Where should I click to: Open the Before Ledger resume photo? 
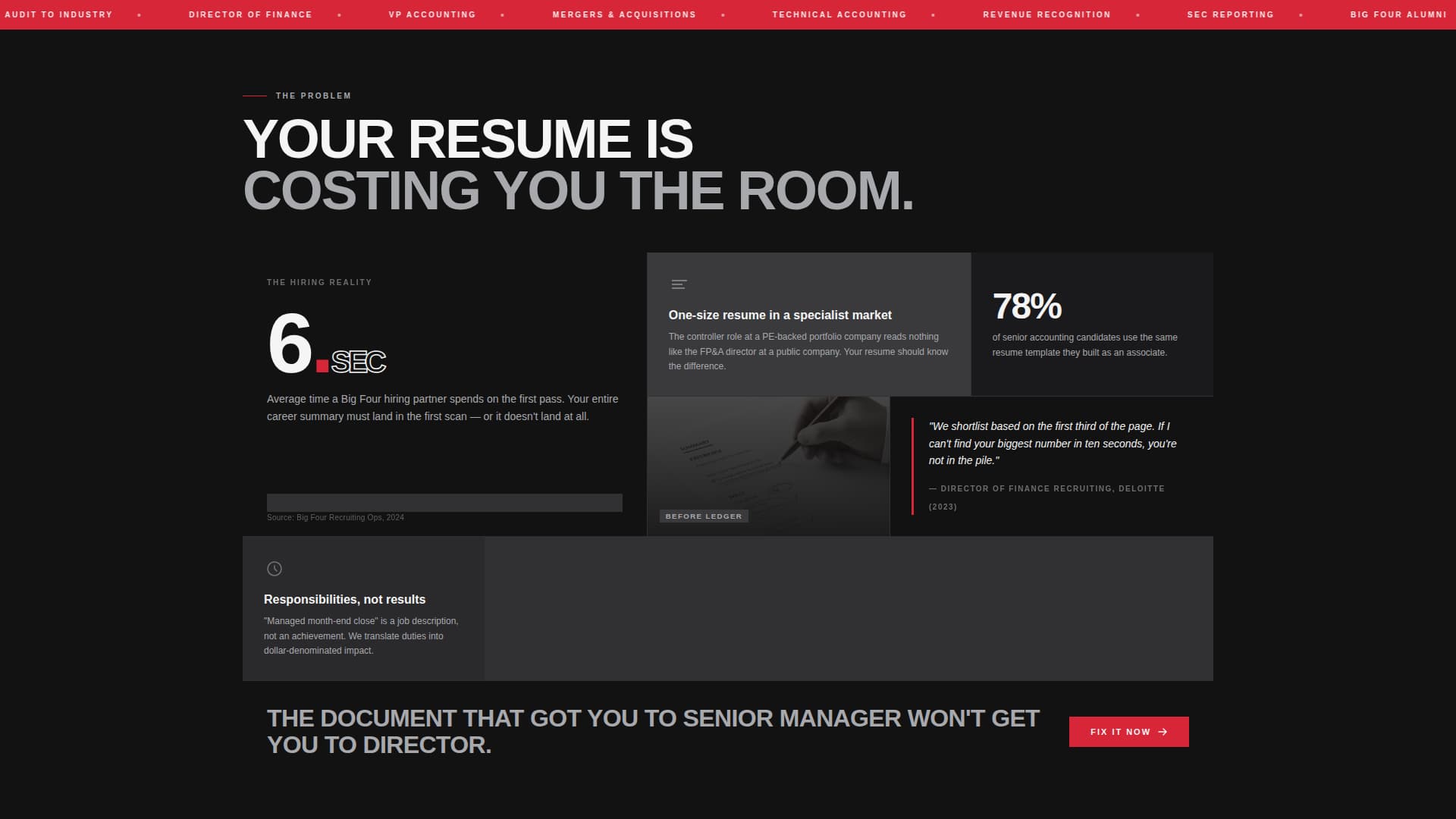click(x=768, y=466)
